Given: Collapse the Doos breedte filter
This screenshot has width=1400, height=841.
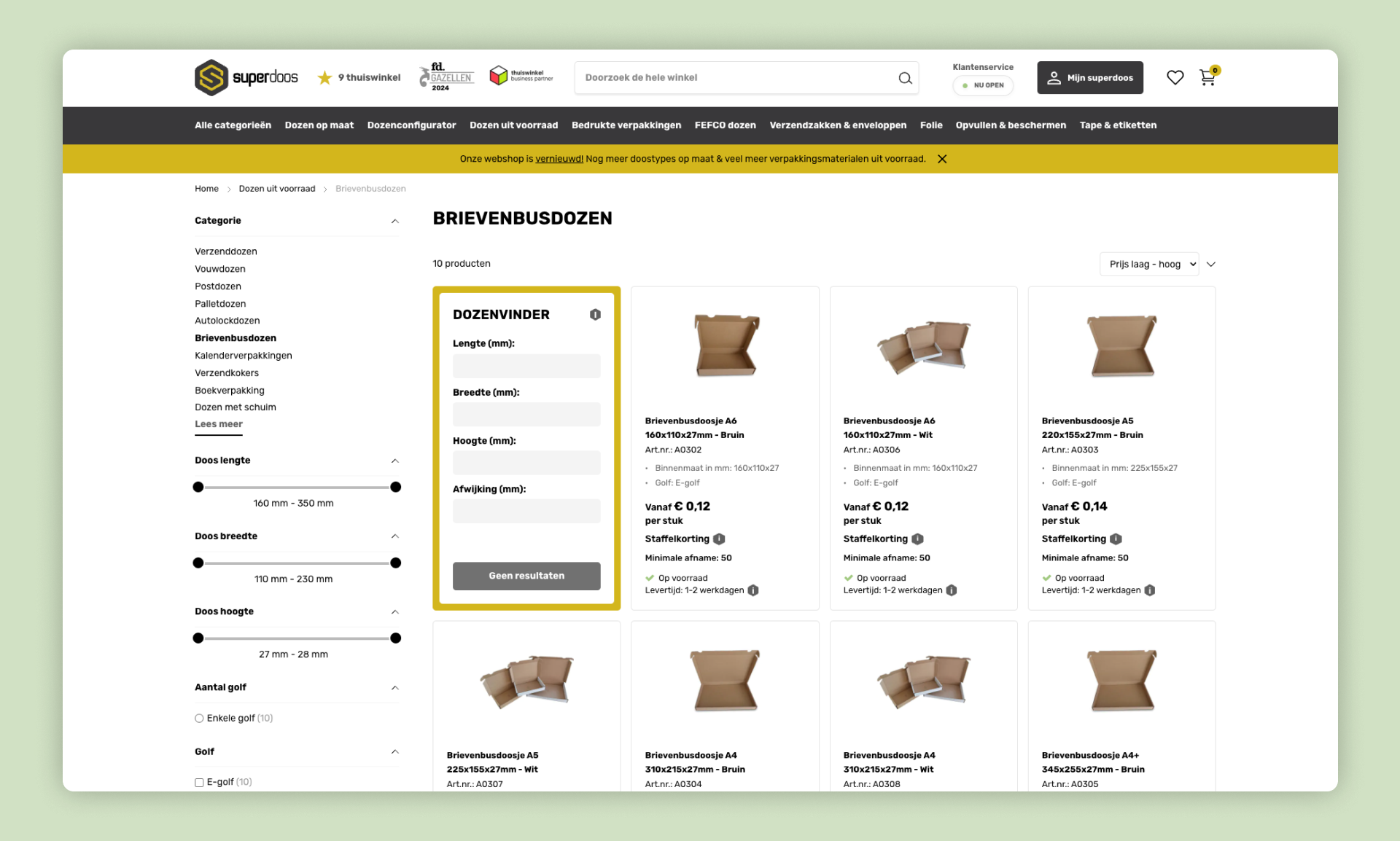Looking at the screenshot, I should coord(395,536).
